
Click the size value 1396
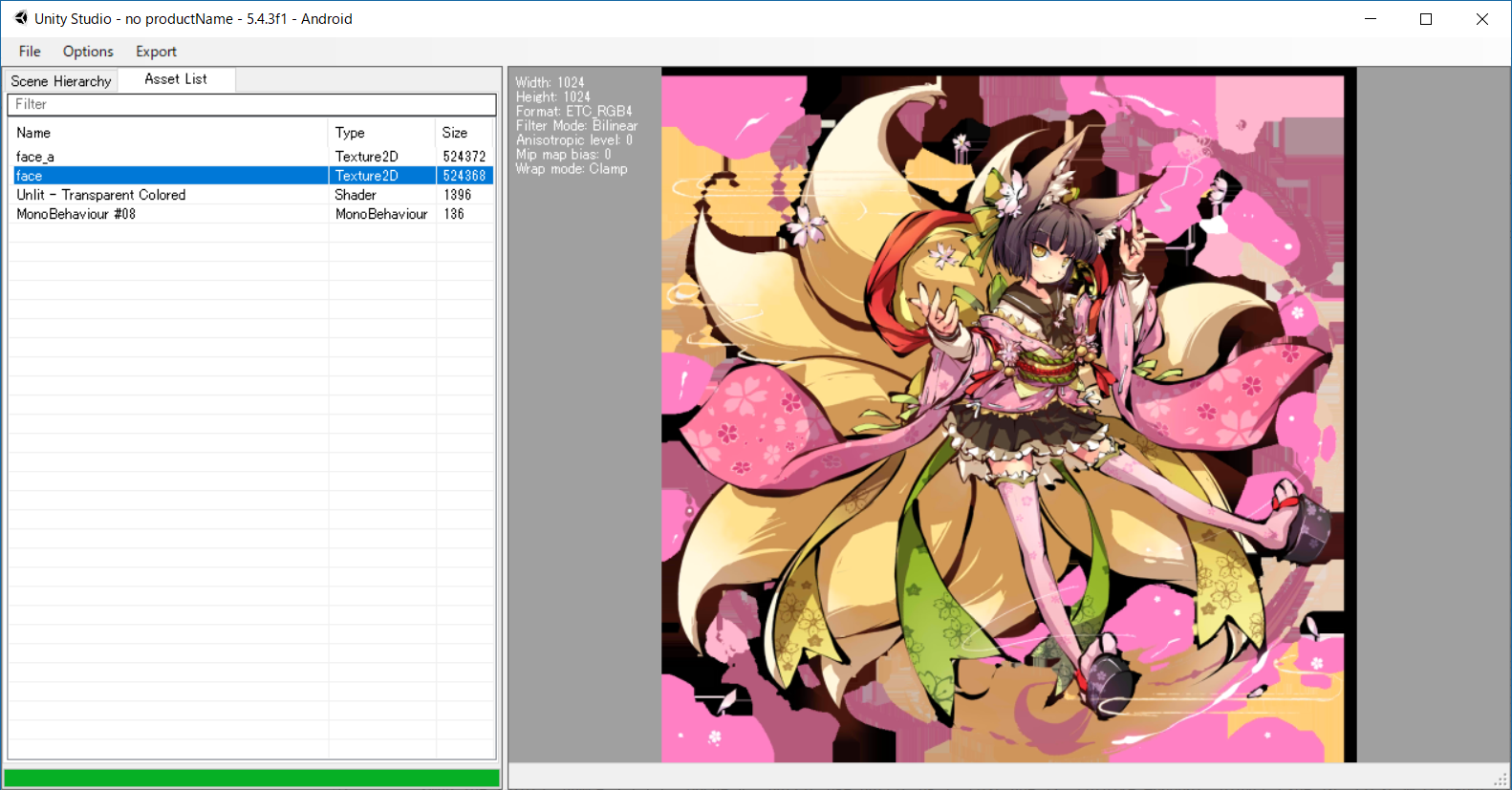pos(458,195)
